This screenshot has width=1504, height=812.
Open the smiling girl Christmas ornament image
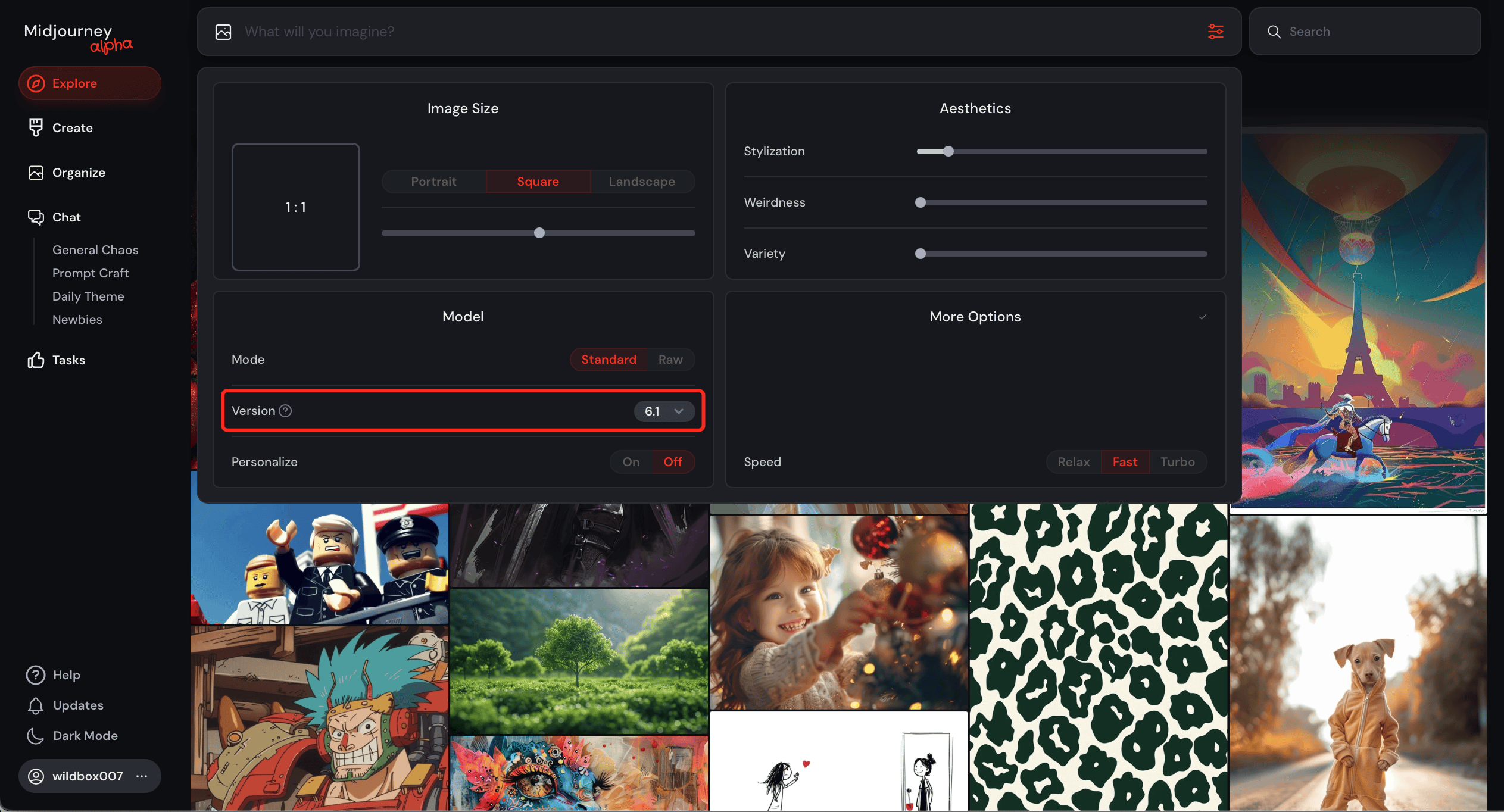click(839, 613)
